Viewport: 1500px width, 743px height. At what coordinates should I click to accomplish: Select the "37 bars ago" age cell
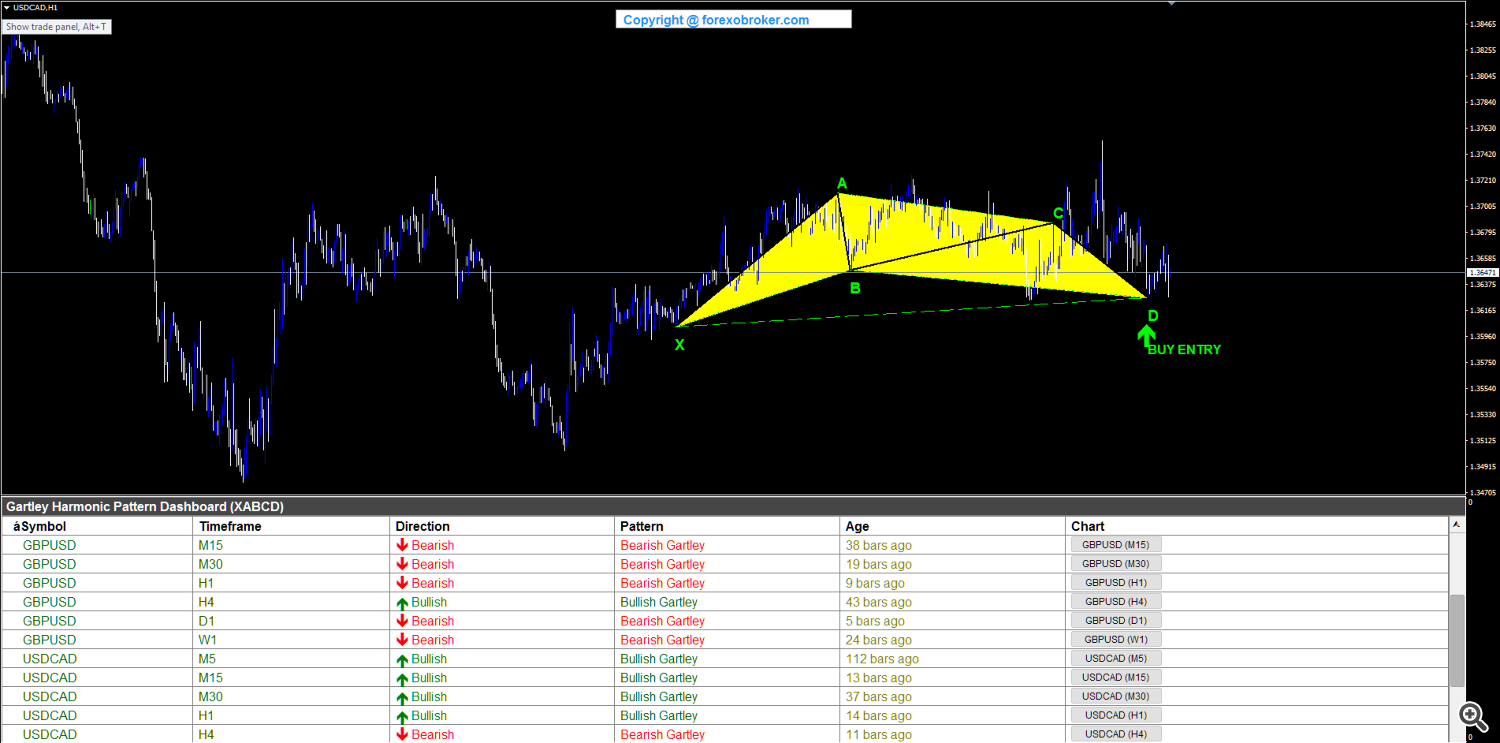879,697
